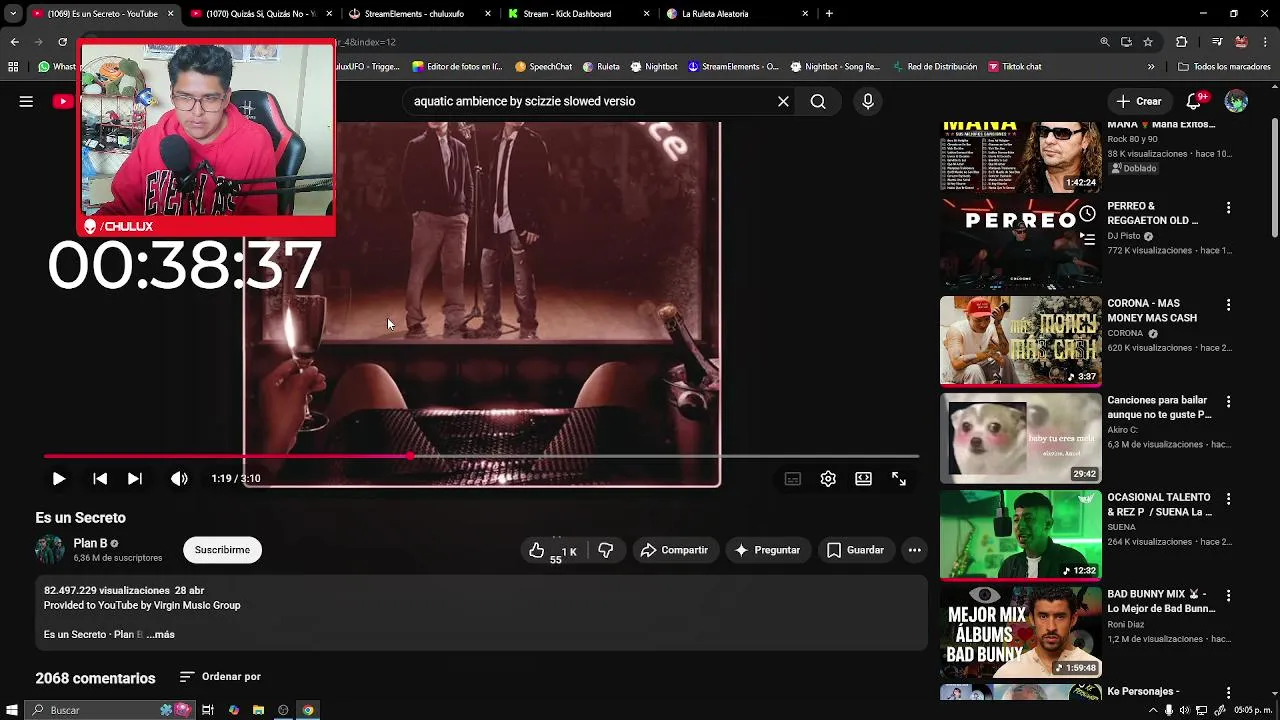Open the YouTube account avatar menu
Screen dimensions: 1280x720
coord(1236,101)
